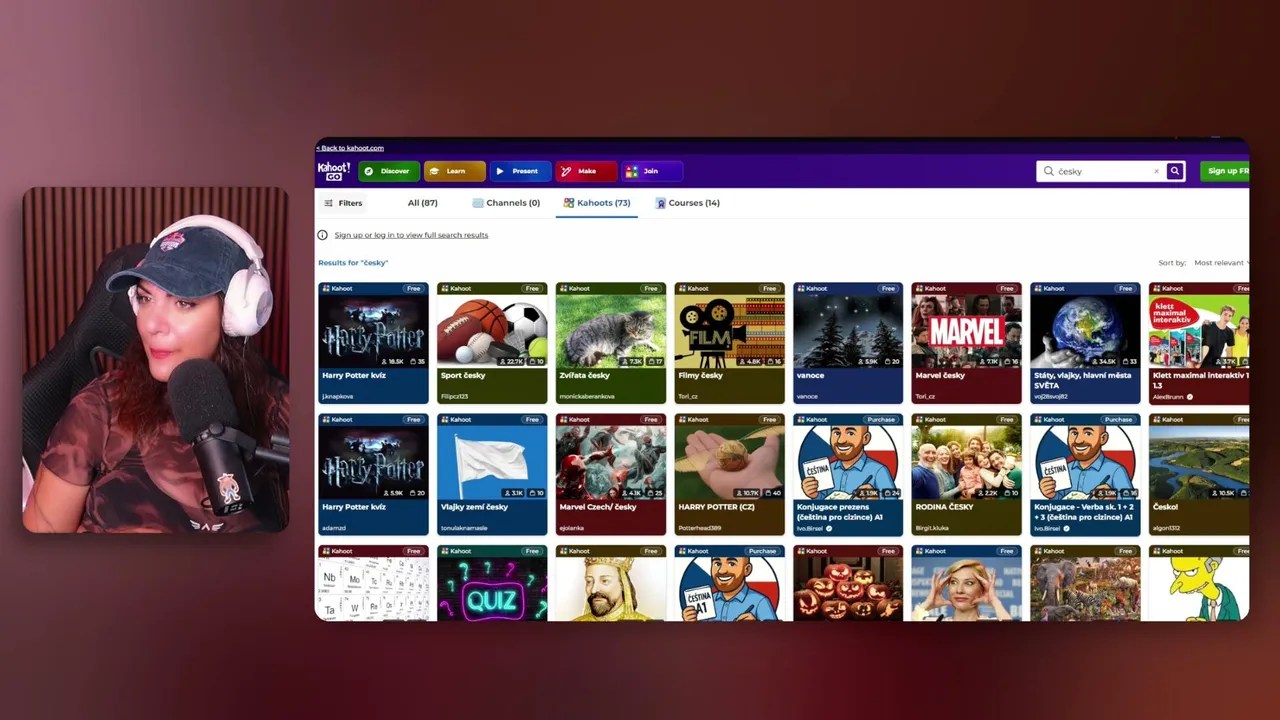Click the author name j.knapkova

click(x=338, y=397)
